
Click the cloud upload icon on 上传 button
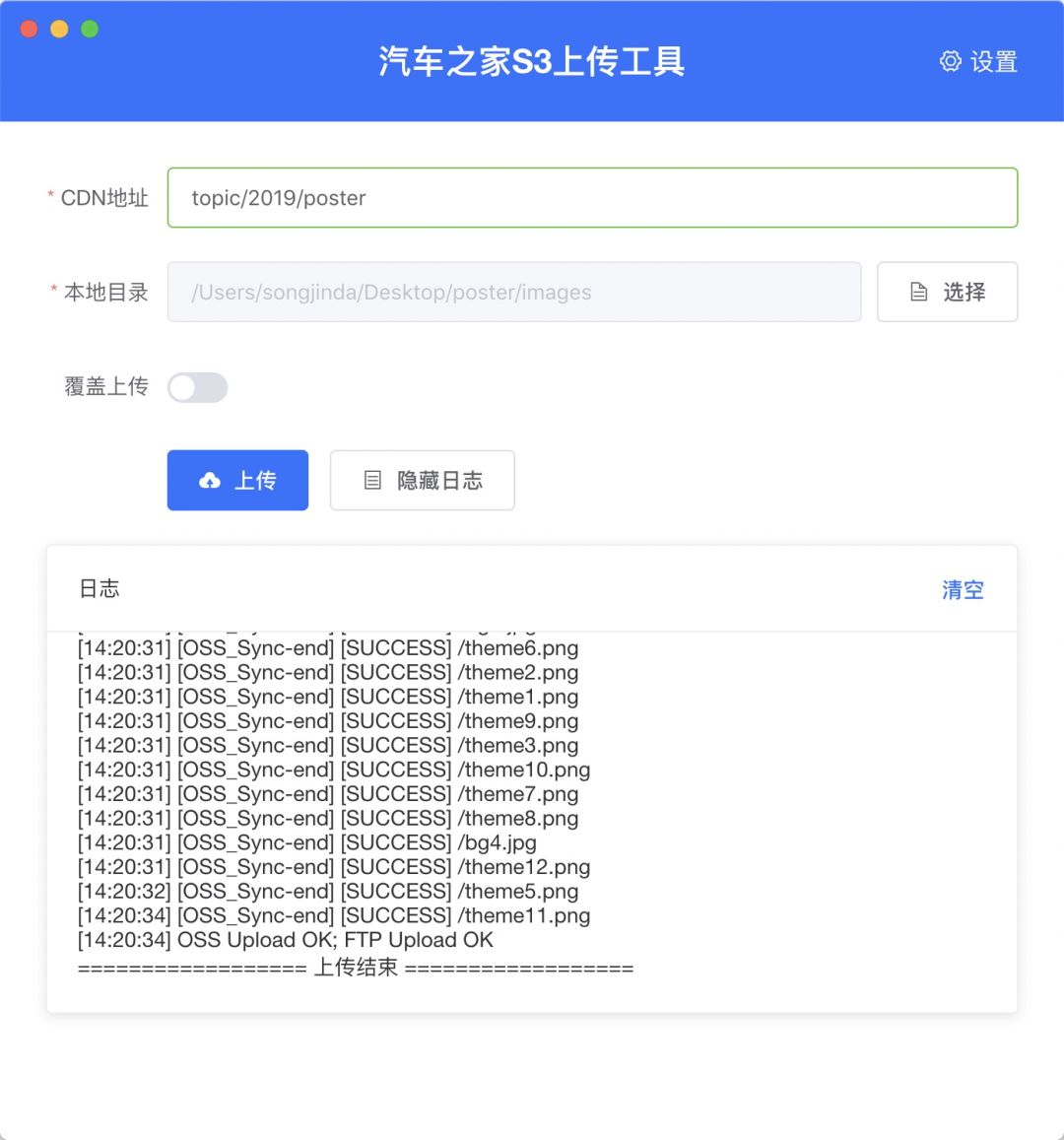[x=210, y=480]
